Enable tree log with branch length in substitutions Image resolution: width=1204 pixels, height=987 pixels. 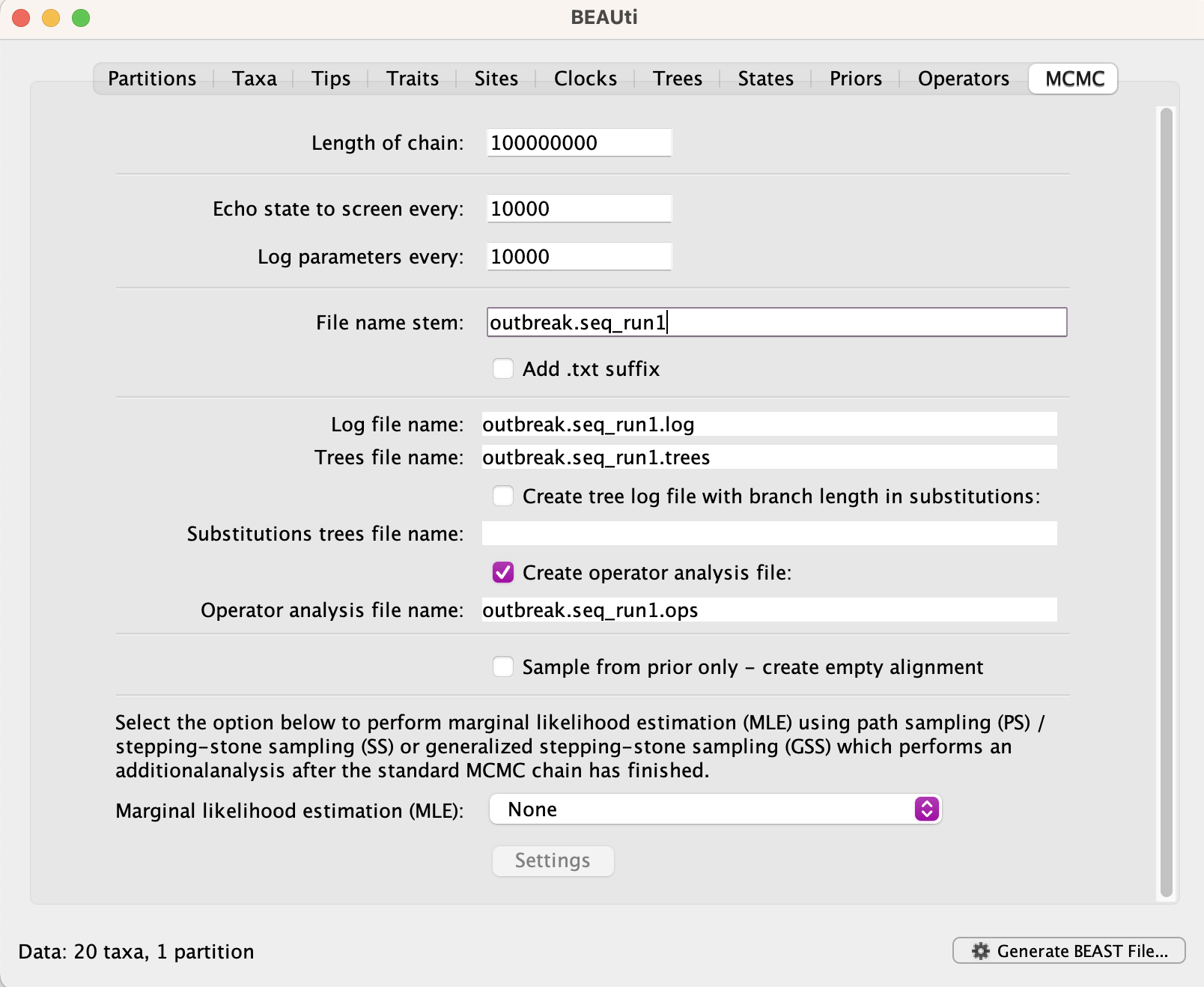pos(503,496)
